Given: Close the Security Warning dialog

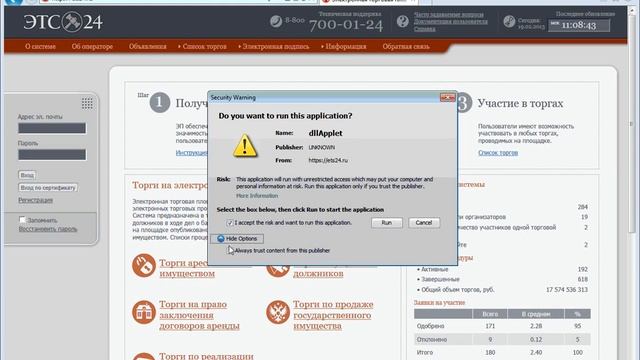Looking at the screenshot, I should click(x=447, y=98).
